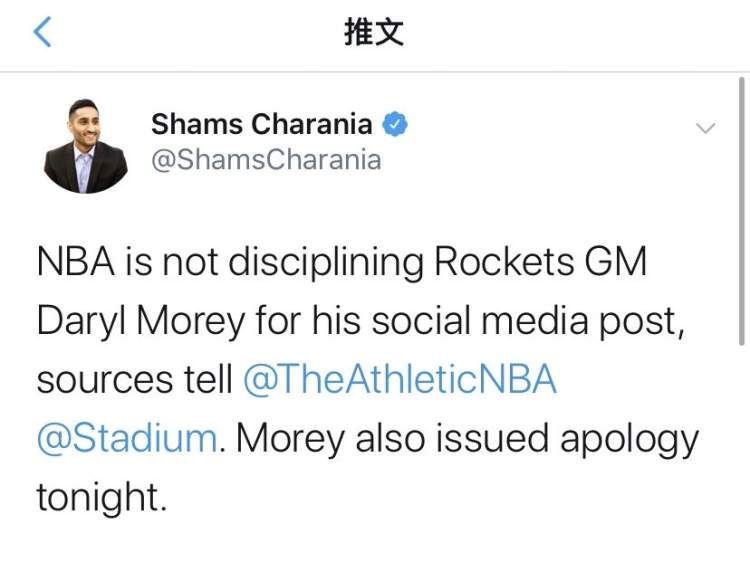This screenshot has width=750, height=572.
Task: Expand the tweet options chevron
Action: pyautogui.click(x=705, y=128)
